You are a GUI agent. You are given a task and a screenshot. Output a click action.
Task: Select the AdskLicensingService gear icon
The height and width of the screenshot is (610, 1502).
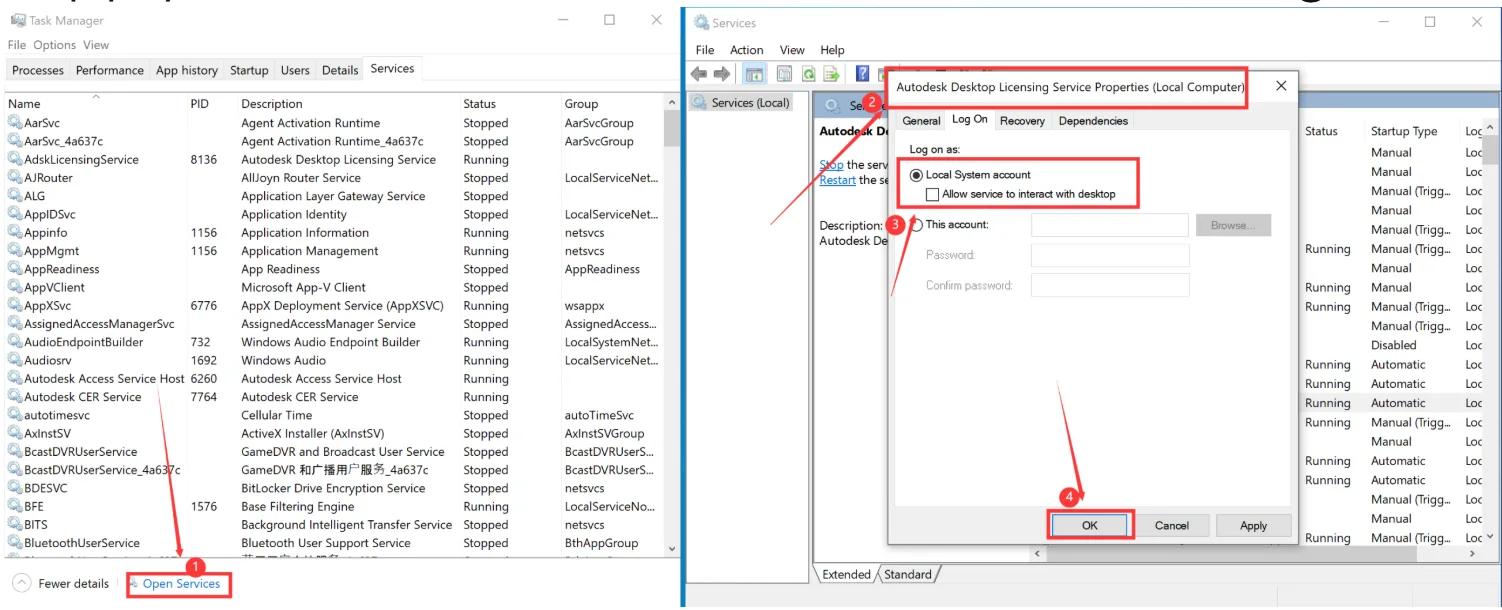coord(15,159)
